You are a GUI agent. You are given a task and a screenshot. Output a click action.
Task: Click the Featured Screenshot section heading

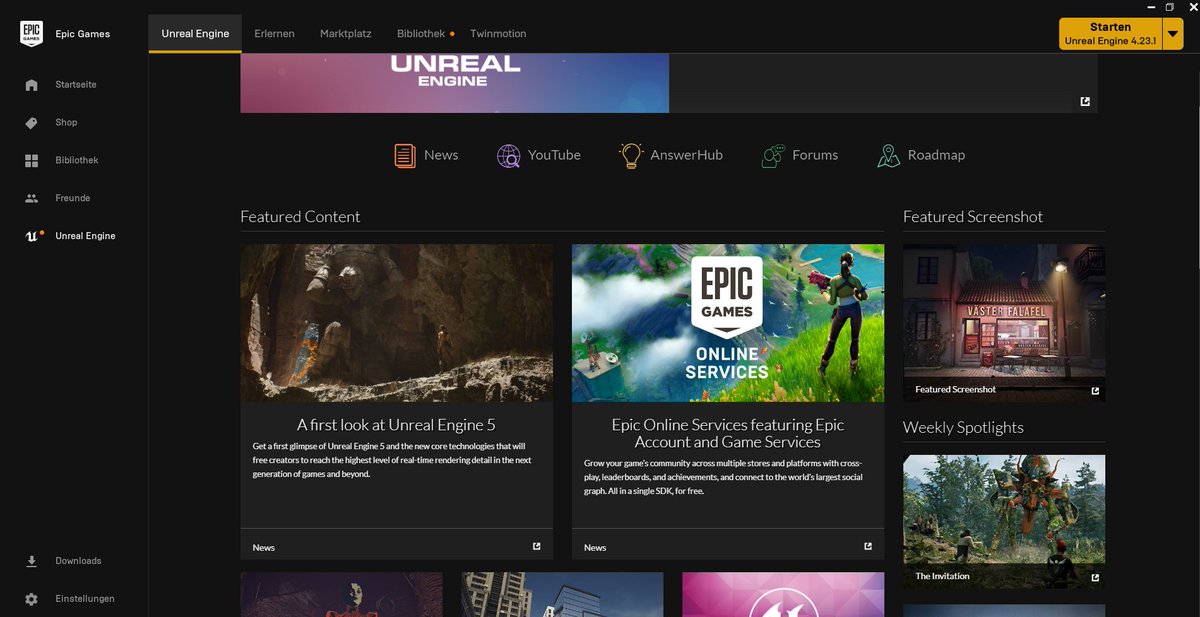coord(973,217)
